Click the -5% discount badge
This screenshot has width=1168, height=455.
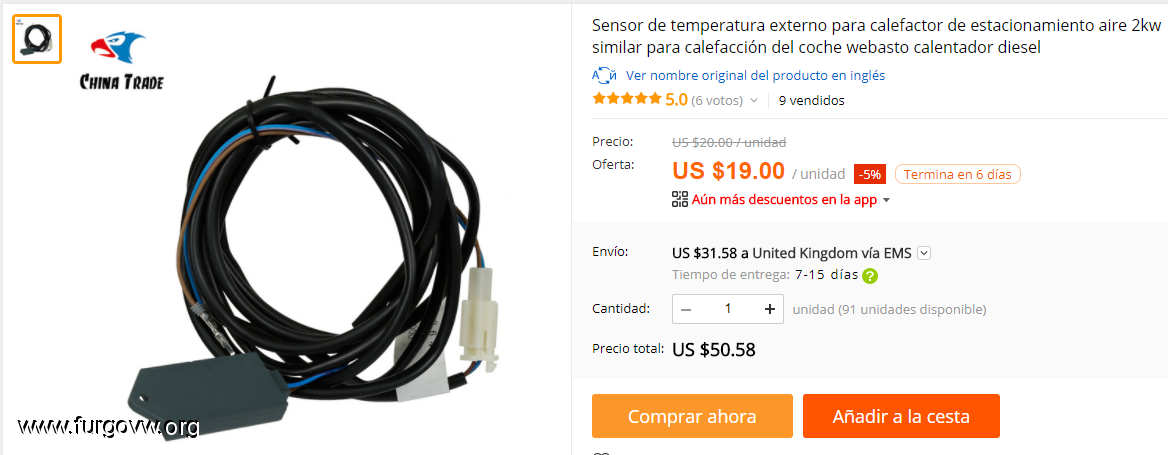pos(869,174)
